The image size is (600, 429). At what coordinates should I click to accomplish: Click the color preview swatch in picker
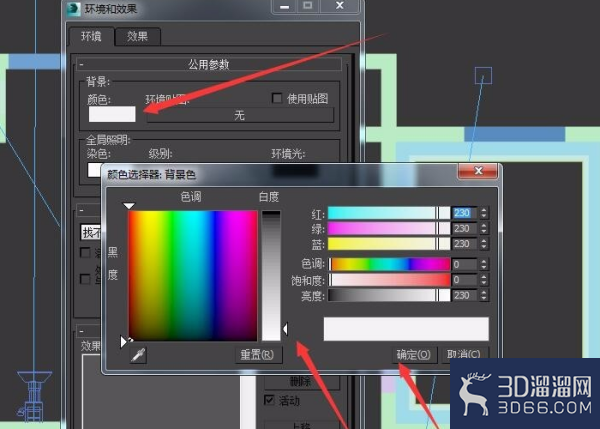pyautogui.click(x=406, y=329)
